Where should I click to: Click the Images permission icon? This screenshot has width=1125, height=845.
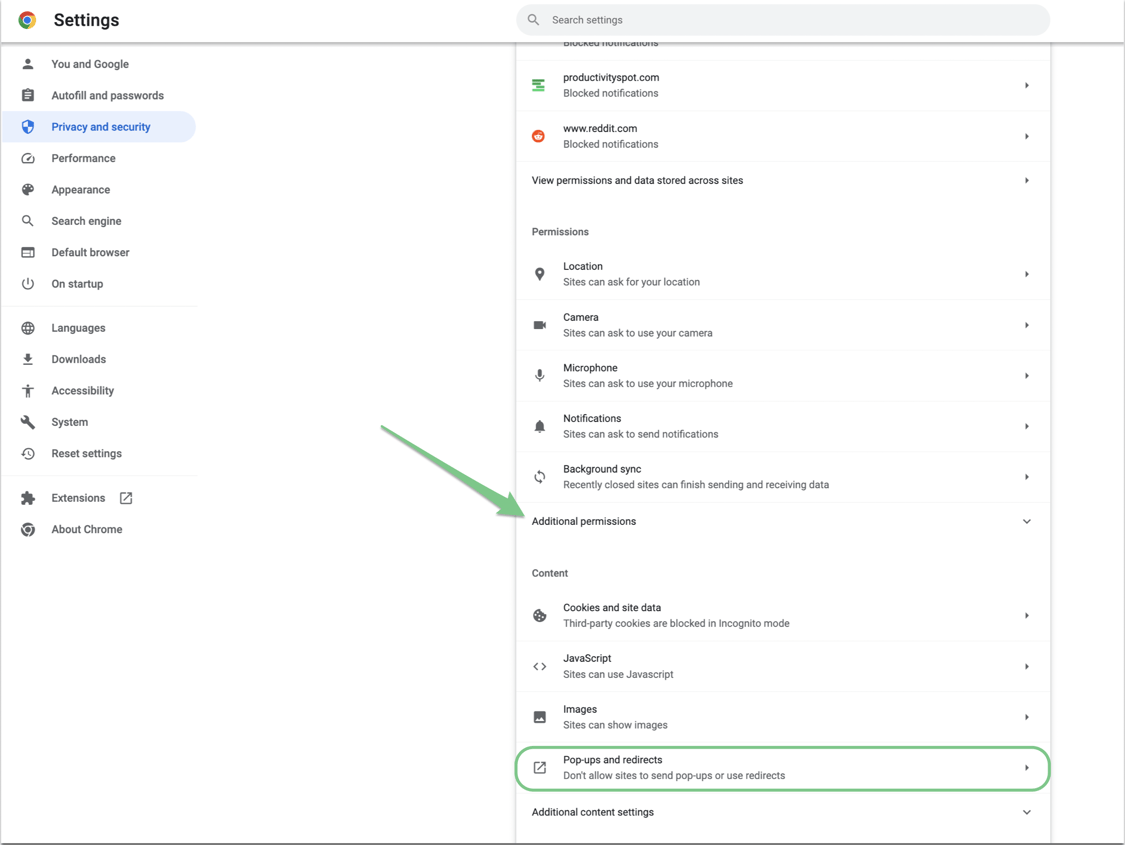click(x=540, y=716)
